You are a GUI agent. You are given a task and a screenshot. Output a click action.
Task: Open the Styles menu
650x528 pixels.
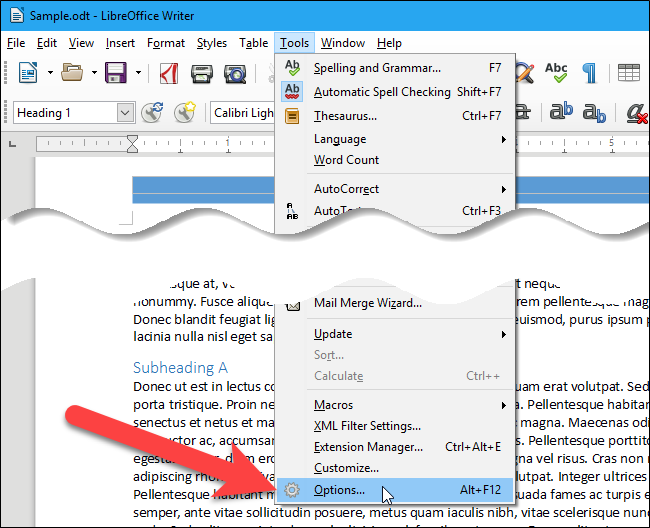pos(212,43)
